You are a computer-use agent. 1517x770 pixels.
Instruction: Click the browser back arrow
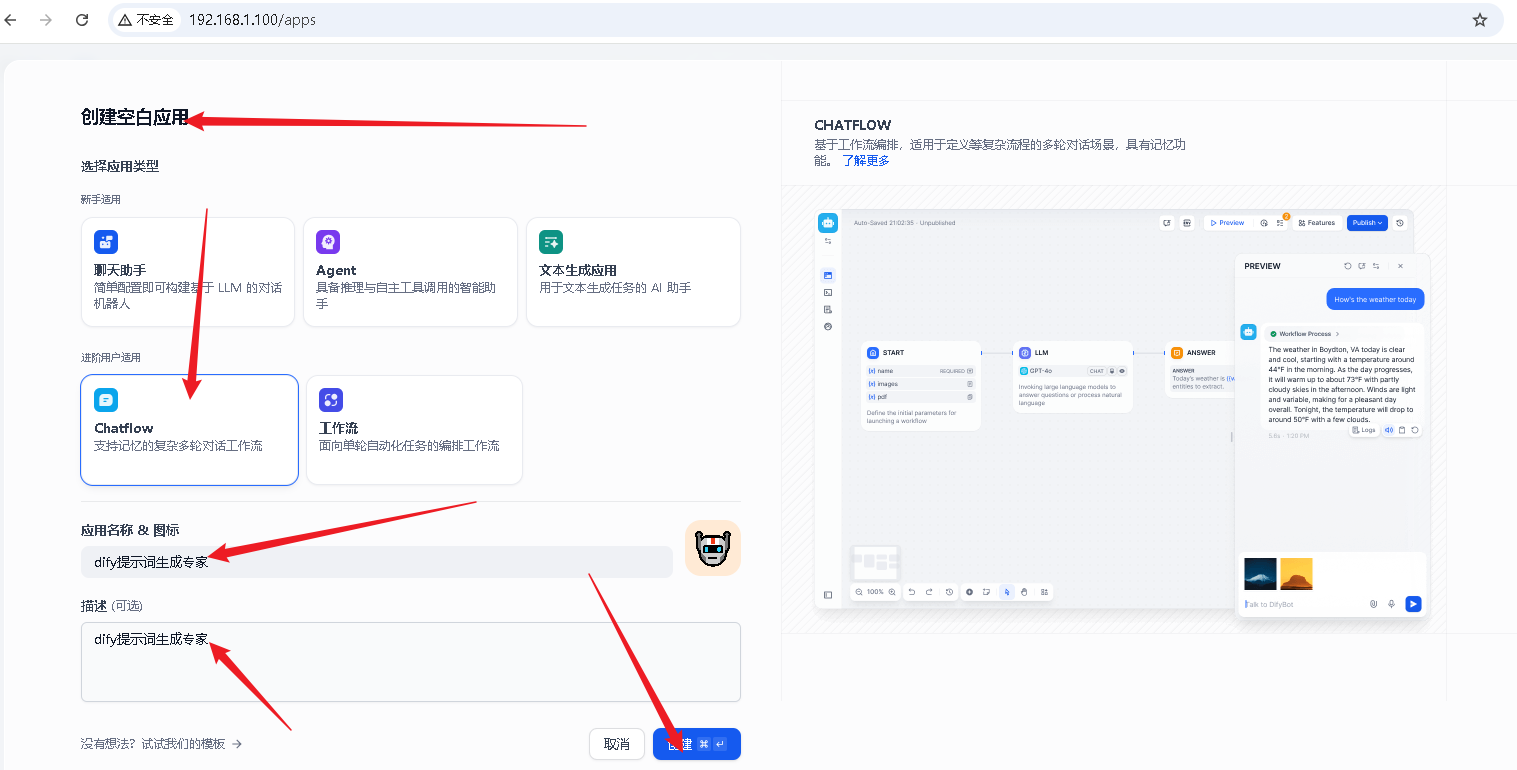click(x=12, y=20)
